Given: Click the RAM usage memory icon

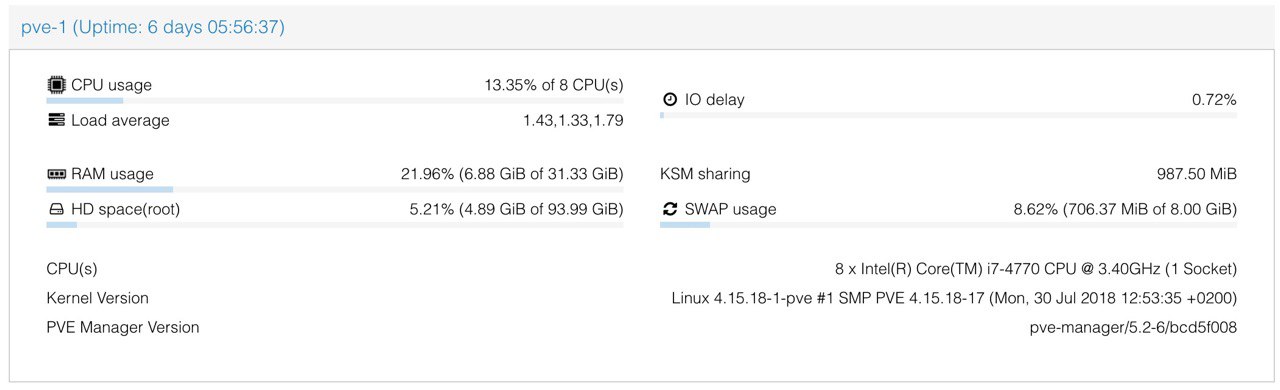Looking at the screenshot, I should (56, 174).
